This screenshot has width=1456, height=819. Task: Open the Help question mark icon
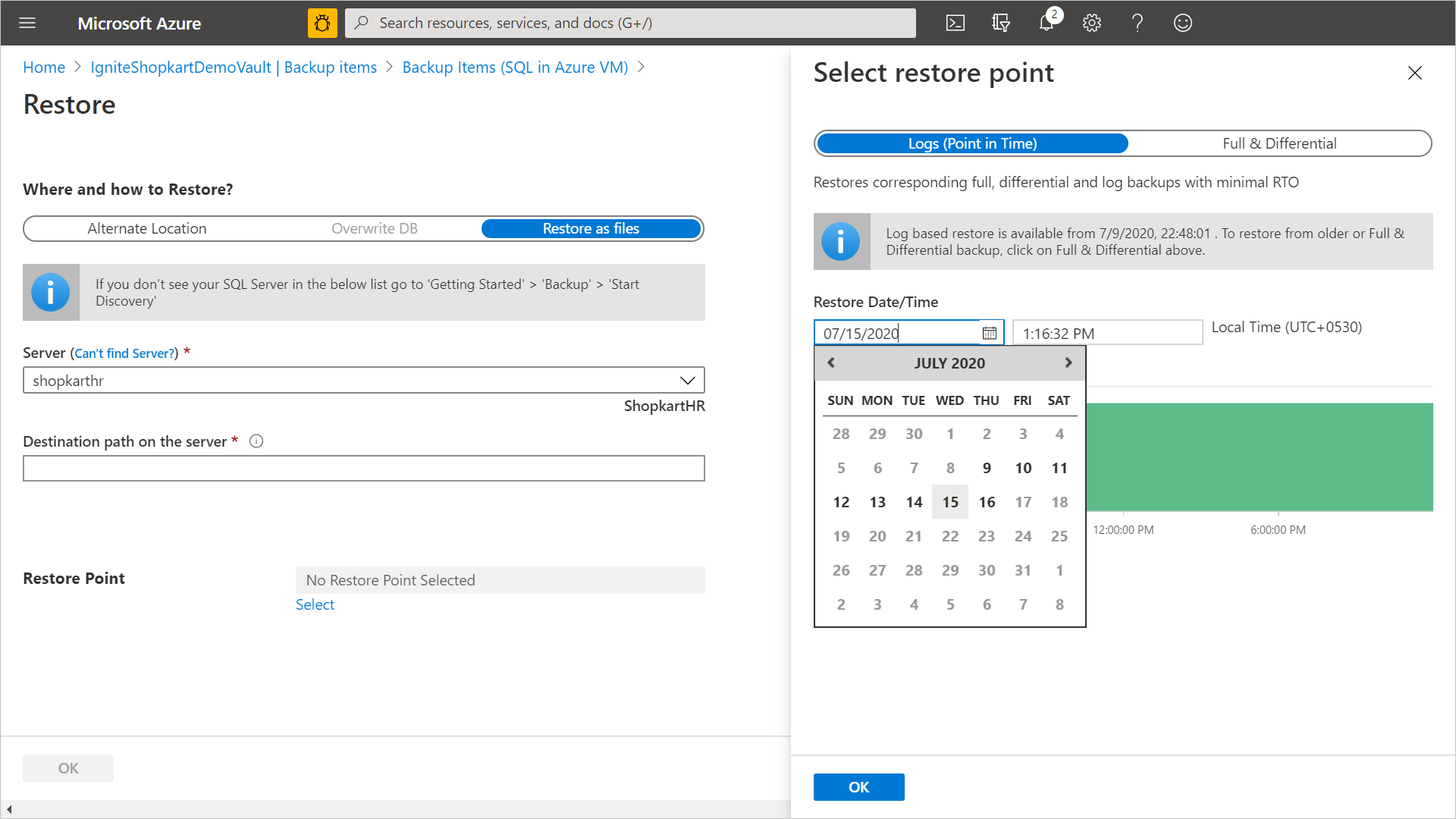pos(1137,23)
